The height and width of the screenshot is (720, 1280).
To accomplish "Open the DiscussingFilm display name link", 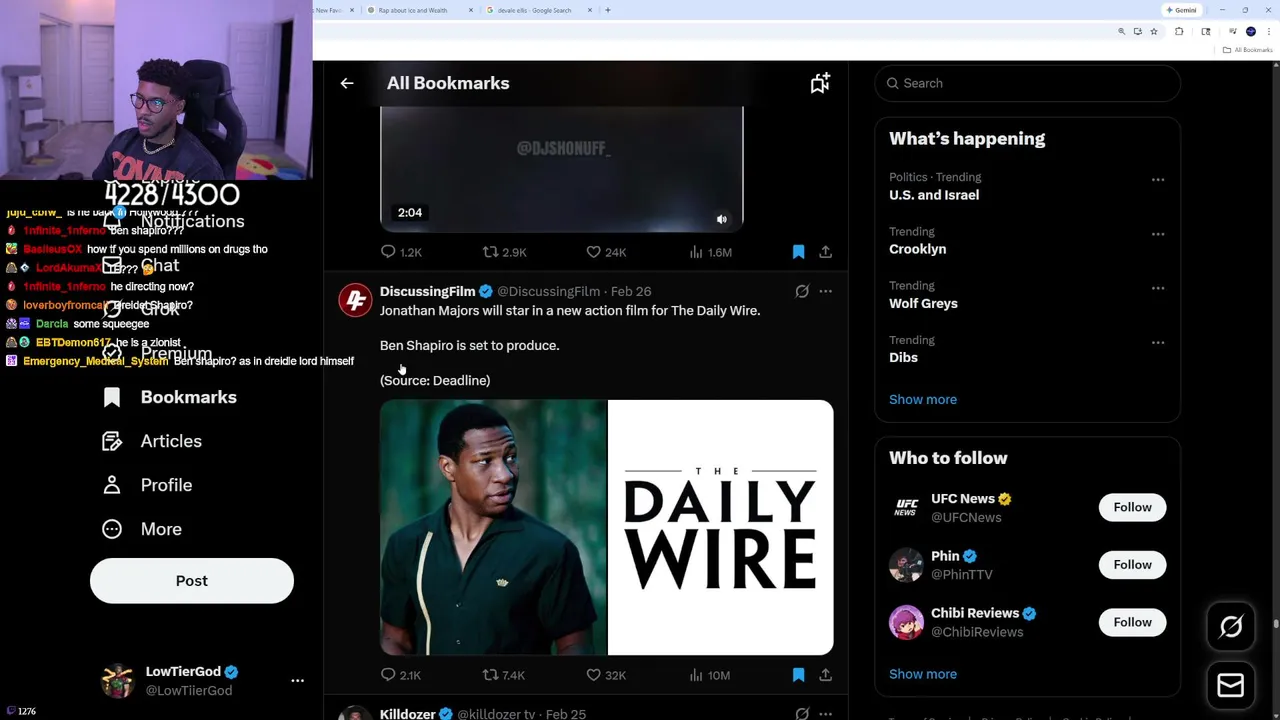I will pyautogui.click(x=427, y=291).
